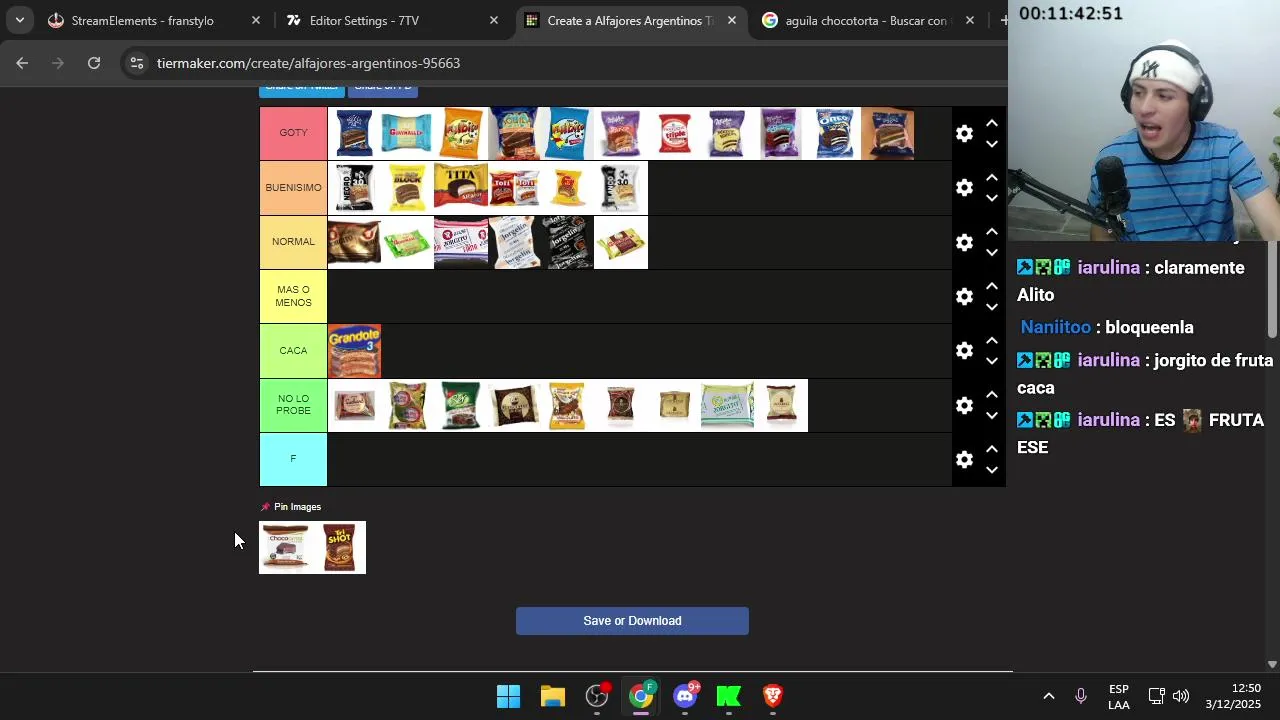
Task: Move BUENISIMO tier up with arrow
Action: tap(991, 177)
